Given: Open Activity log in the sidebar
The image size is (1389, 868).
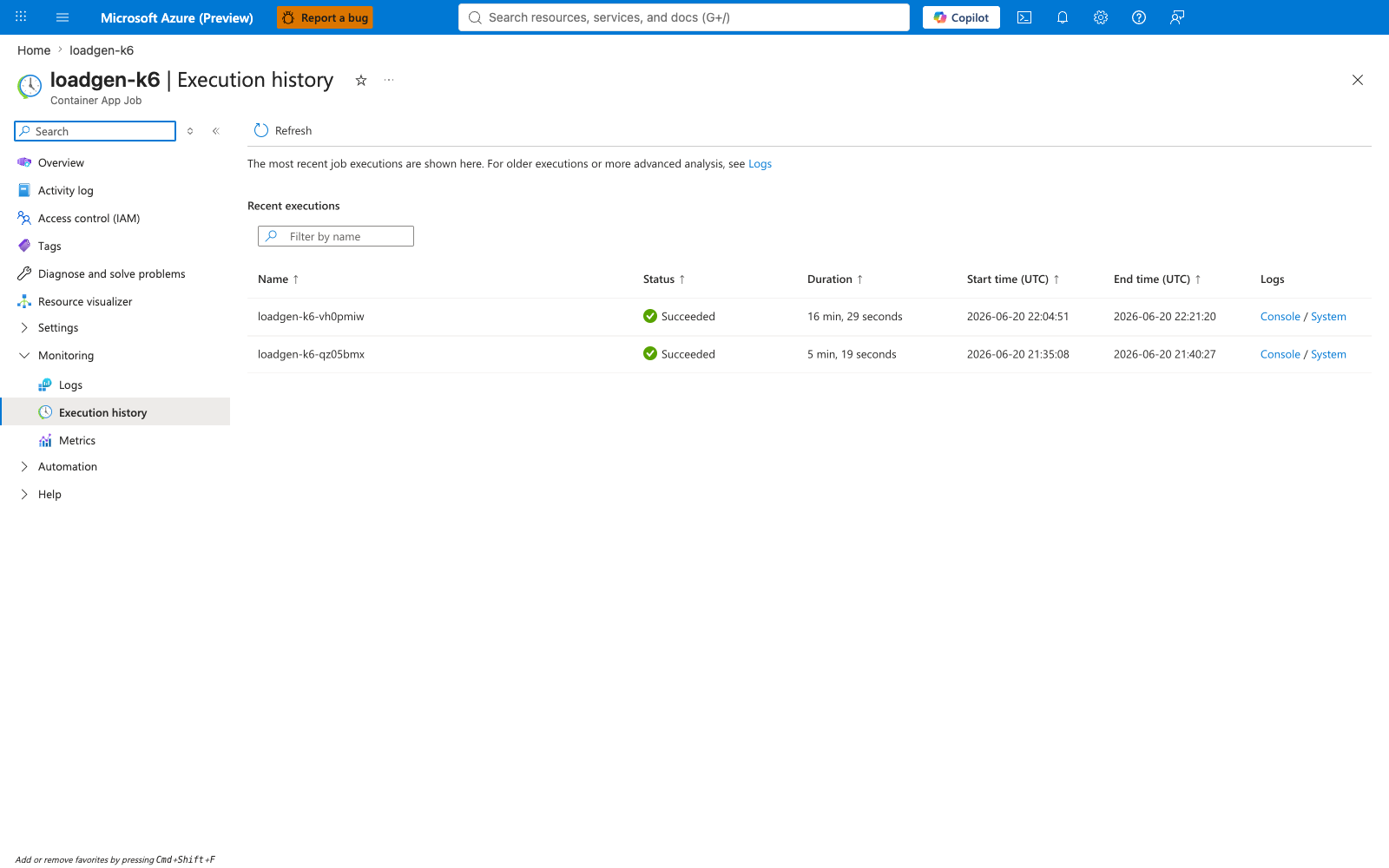Looking at the screenshot, I should 65,190.
